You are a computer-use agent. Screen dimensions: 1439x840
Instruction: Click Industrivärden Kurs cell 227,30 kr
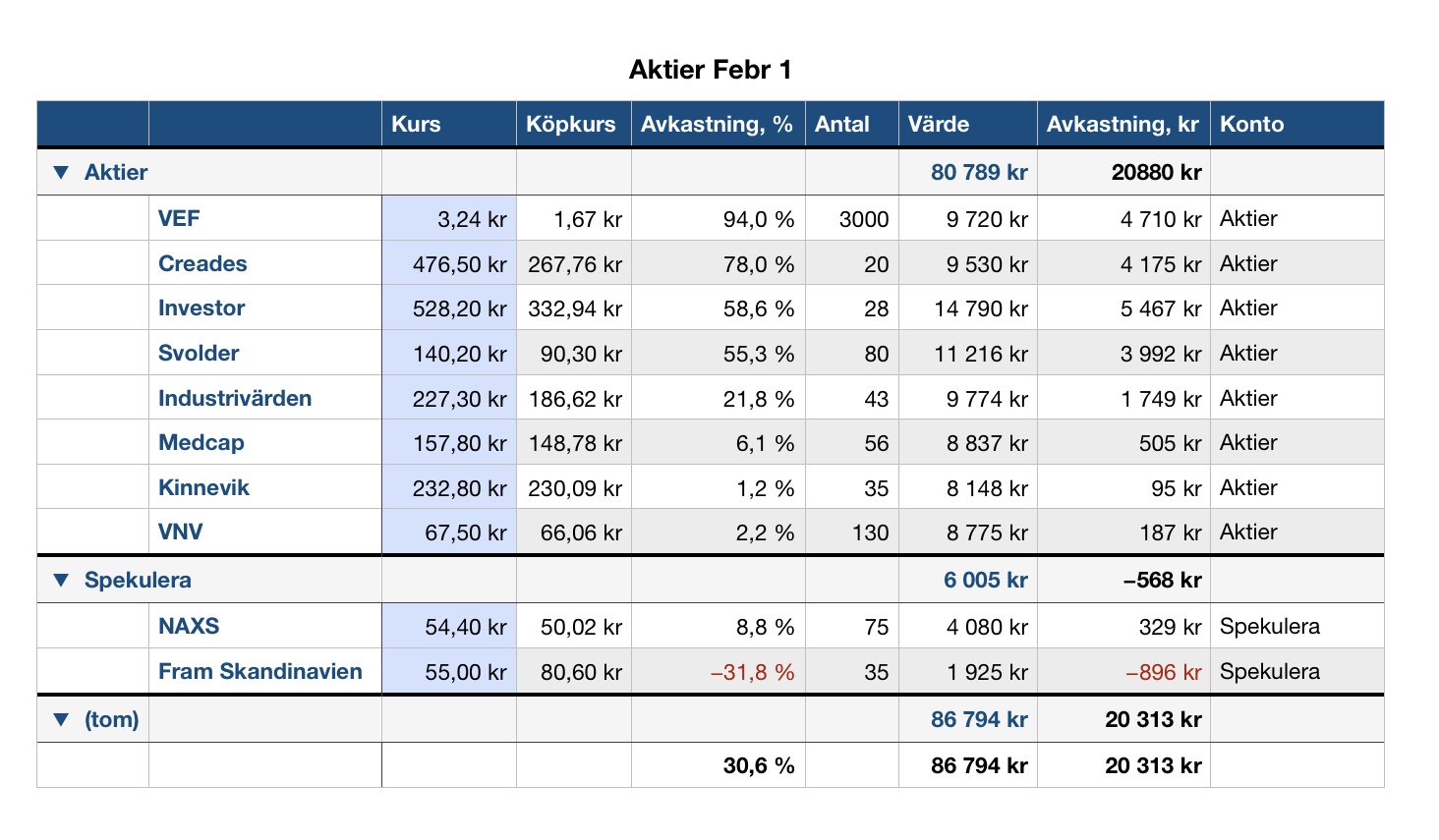[x=449, y=398]
